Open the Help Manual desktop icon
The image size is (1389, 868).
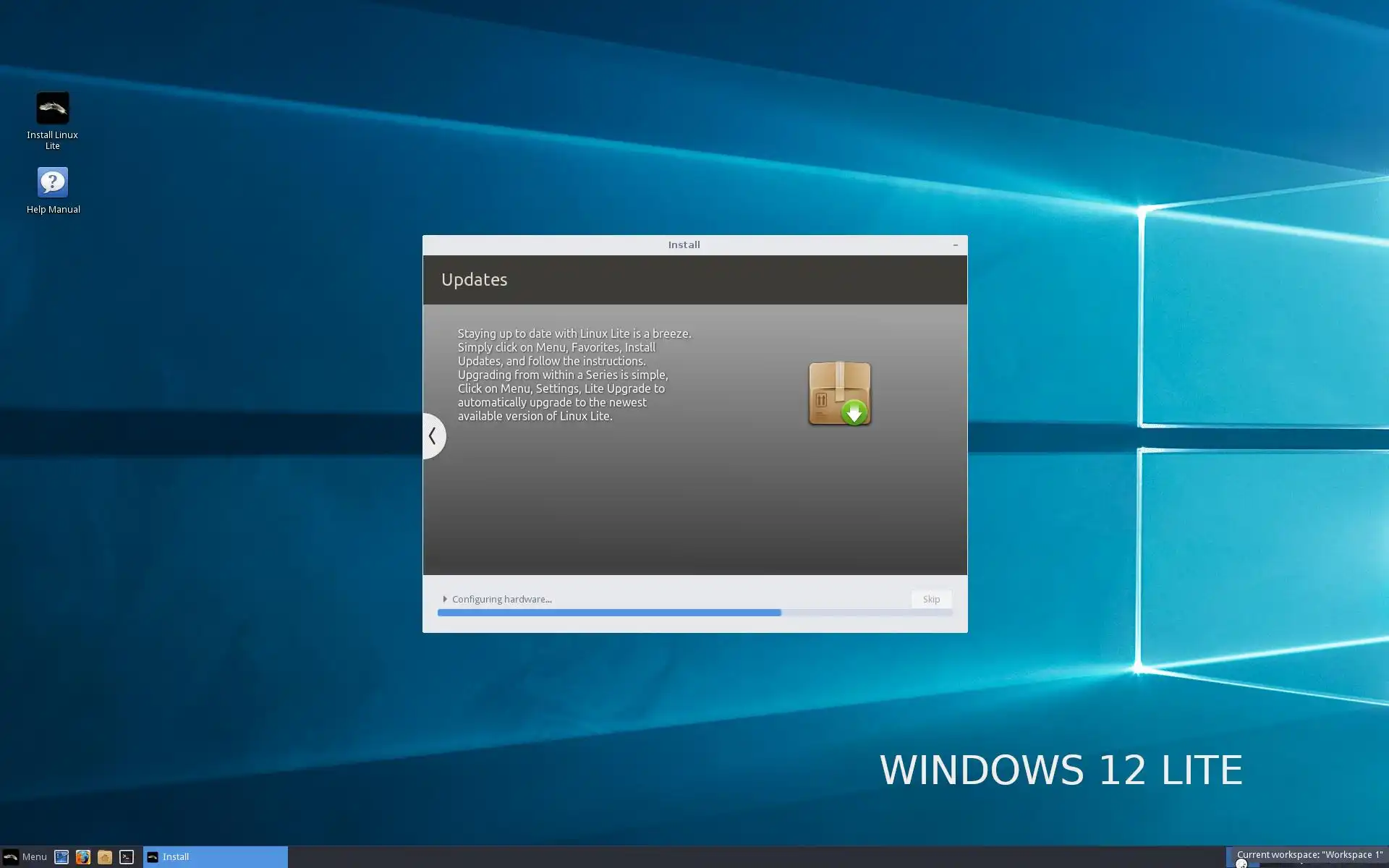[52, 183]
